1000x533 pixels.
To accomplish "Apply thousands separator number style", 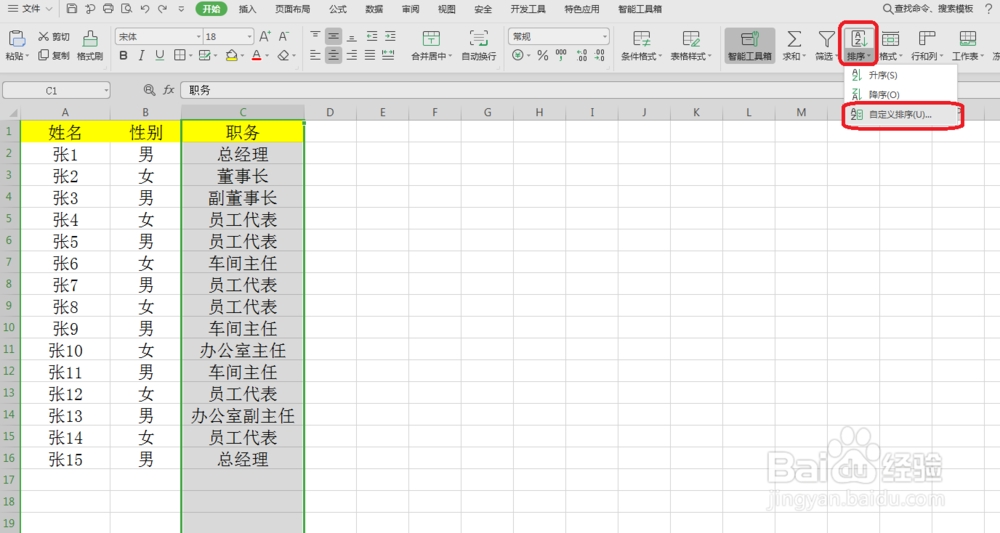I will coord(561,55).
